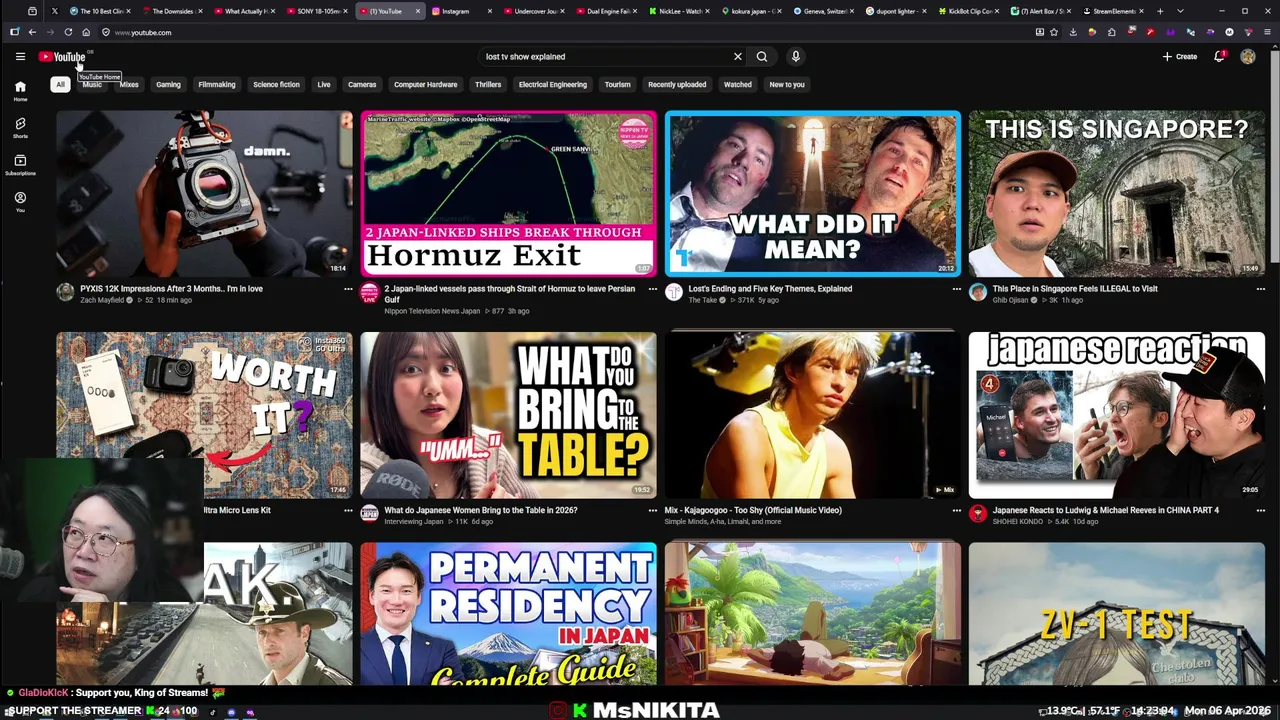Open the account avatar menu
This screenshot has width=1280, height=720.
click(1248, 57)
